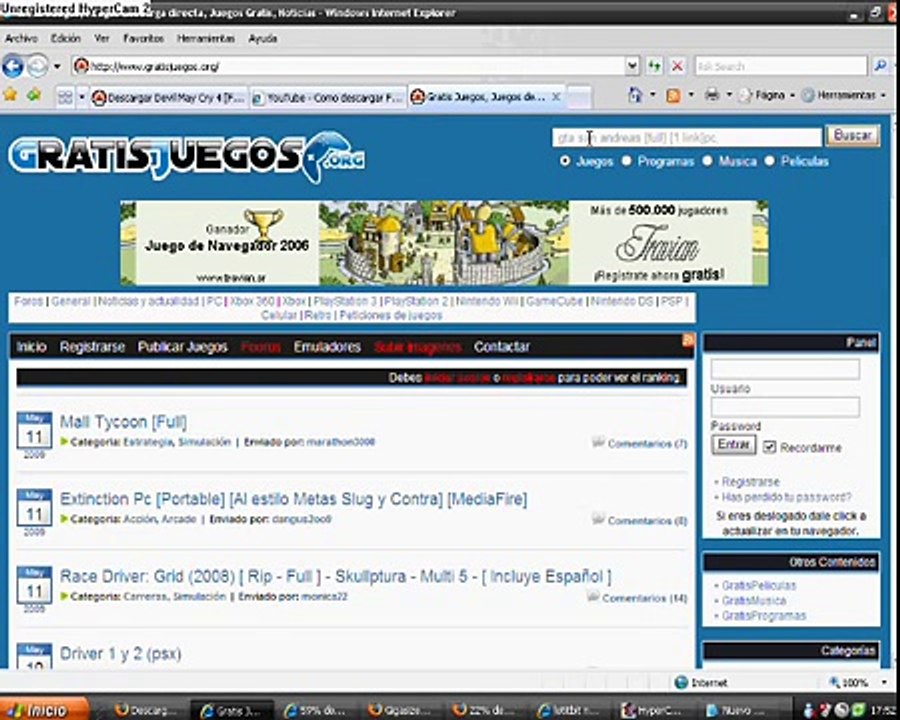Open the Extinction Pc [Portable] post

[x=293, y=499]
